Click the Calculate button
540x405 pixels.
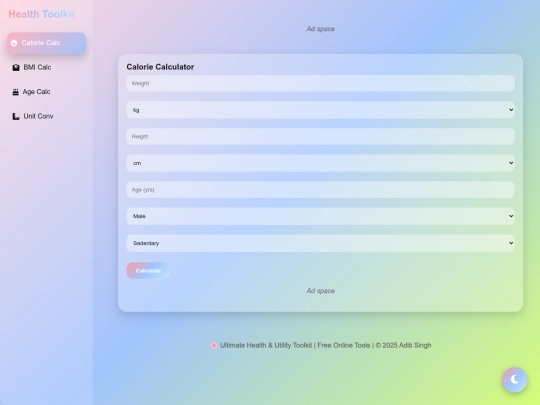point(148,271)
